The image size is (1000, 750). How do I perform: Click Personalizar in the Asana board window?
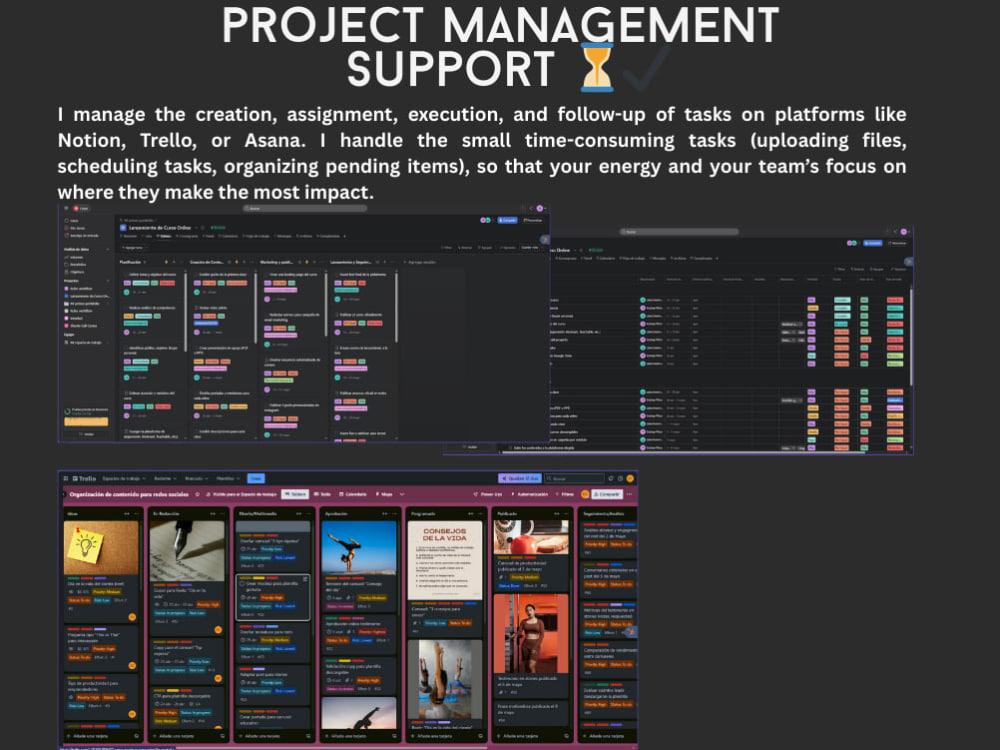pos(533,220)
